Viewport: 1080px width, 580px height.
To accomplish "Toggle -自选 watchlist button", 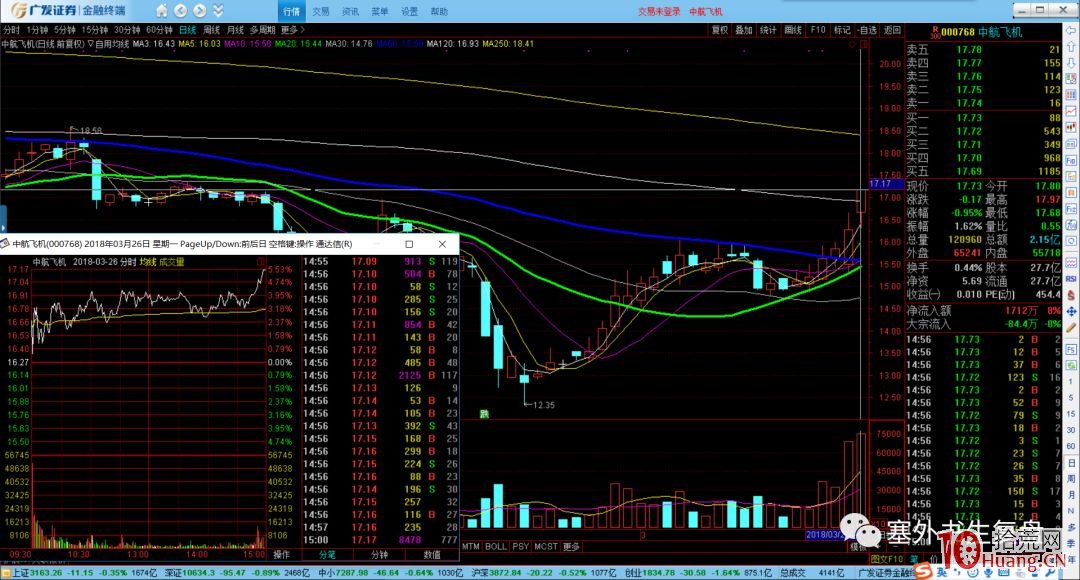I will click(x=867, y=30).
